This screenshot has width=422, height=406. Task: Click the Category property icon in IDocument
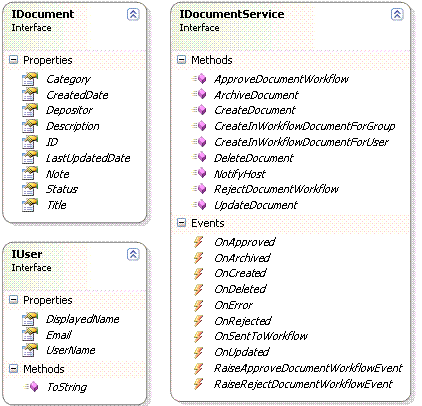point(30,79)
